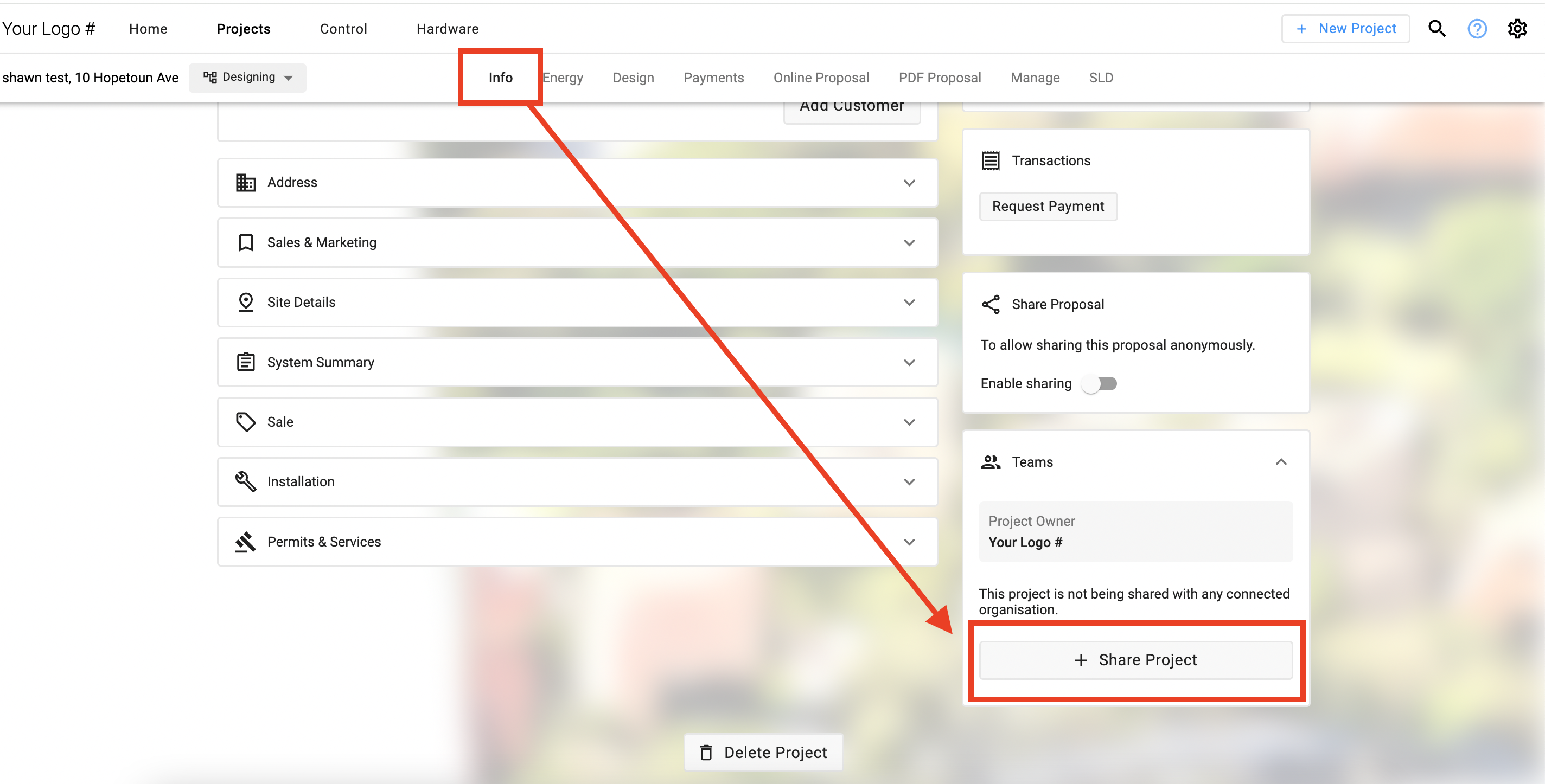Click the plus icon on New Project
Viewport: 1545px width, 784px height.
click(x=1301, y=29)
